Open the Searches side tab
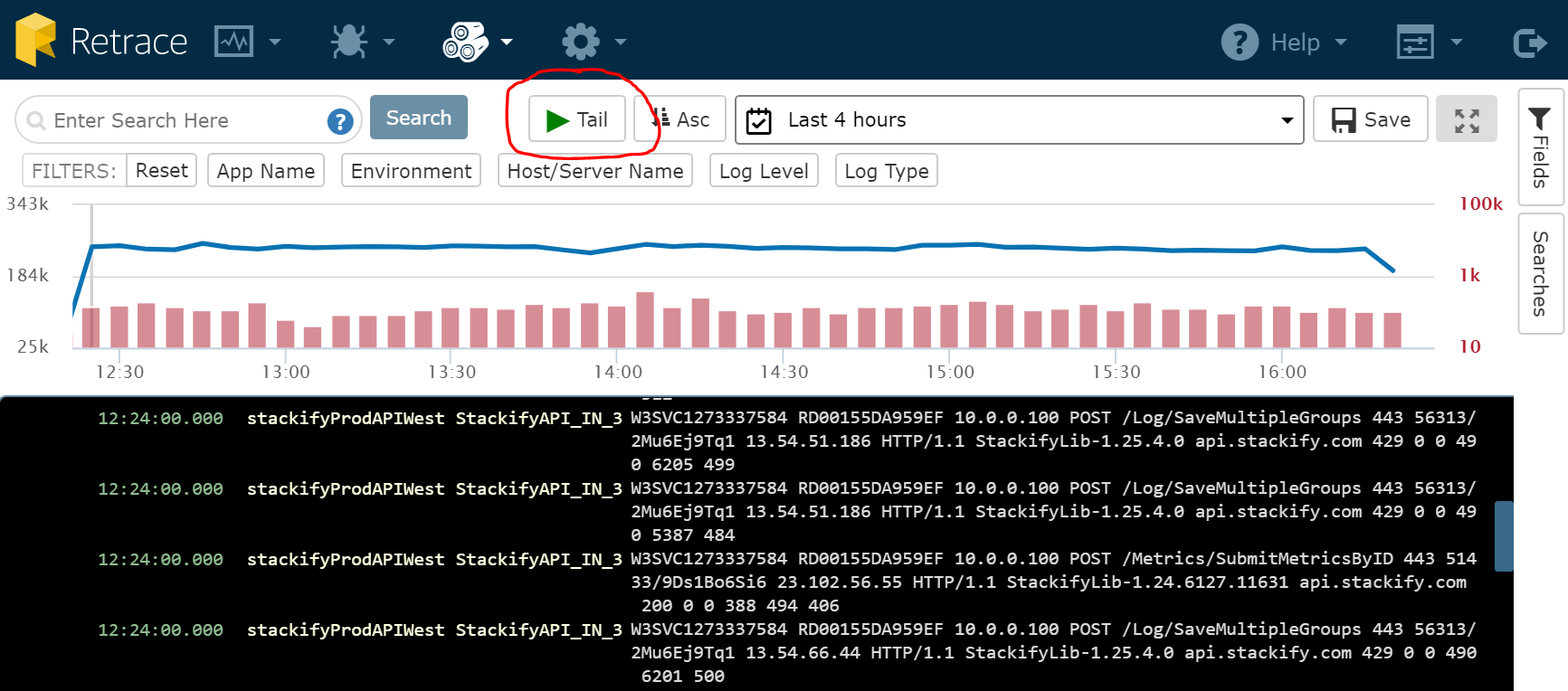This screenshot has width=1568, height=691. point(1541,274)
